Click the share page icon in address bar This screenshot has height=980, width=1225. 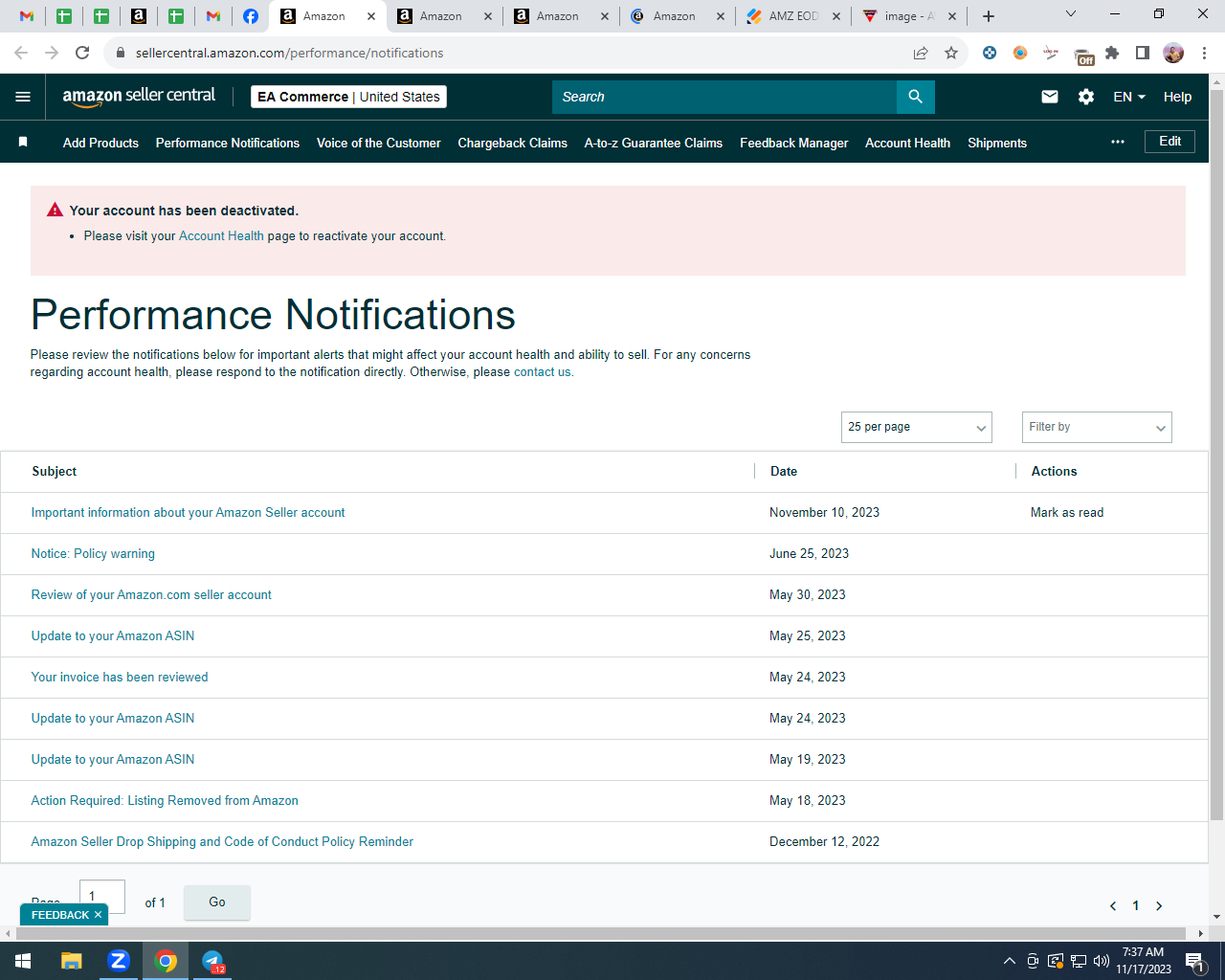(x=921, y=53)
